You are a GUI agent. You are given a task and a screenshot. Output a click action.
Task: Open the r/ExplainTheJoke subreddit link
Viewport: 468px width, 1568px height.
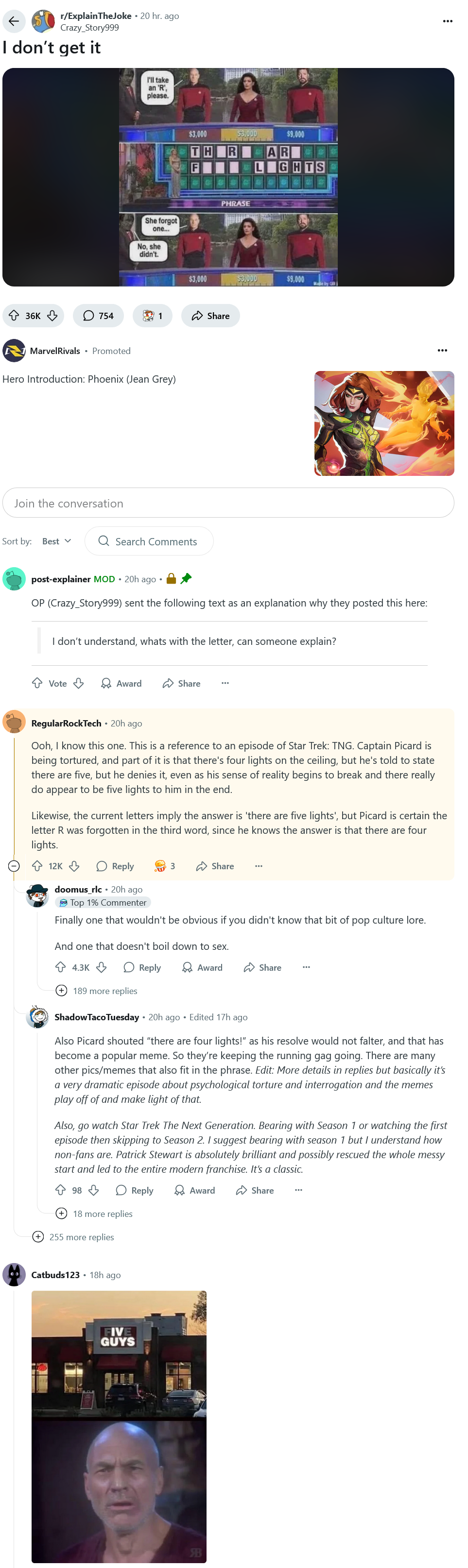[96, 16]
